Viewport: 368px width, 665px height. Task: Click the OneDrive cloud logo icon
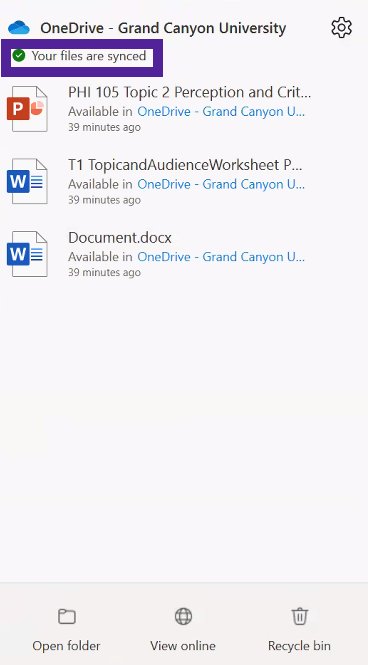pos(19,28)
